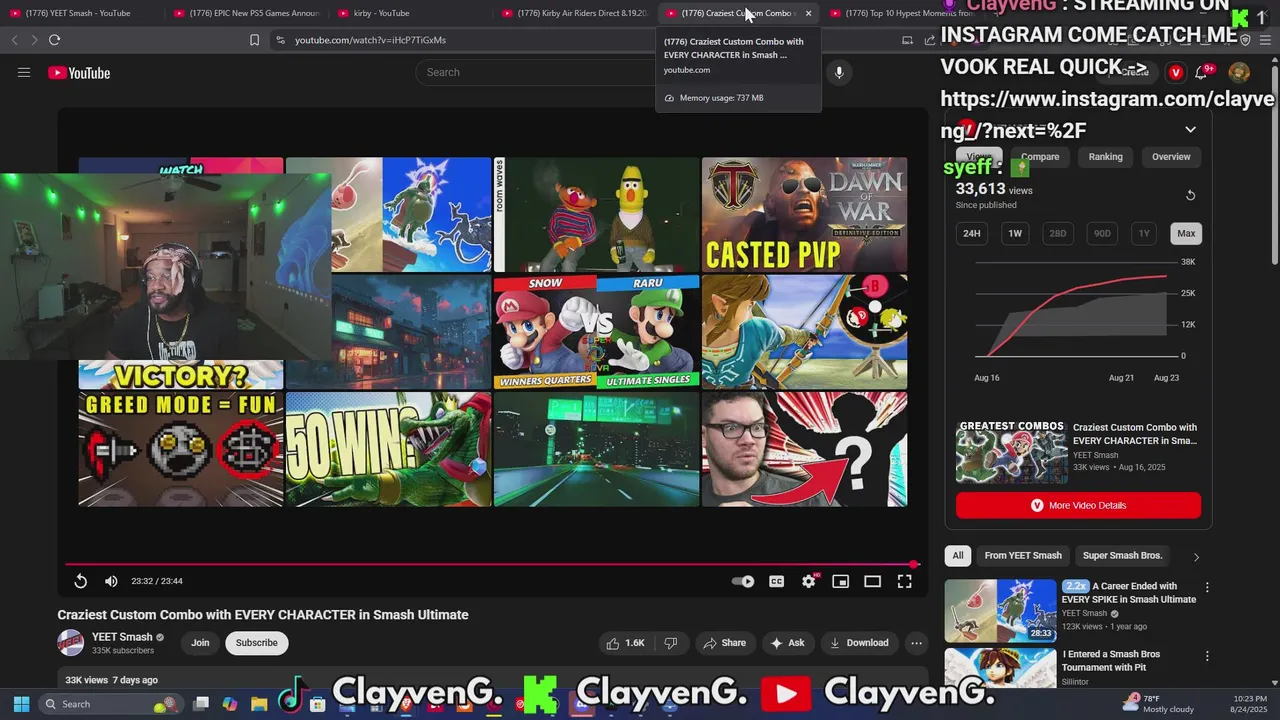1280x720 pixels.
Task: Show more filter chips with the right arrow
Action: point(1196,557)
